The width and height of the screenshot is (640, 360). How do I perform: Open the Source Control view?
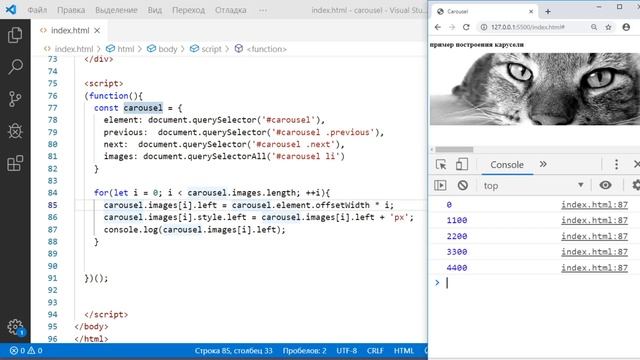(x=15, y=99)
